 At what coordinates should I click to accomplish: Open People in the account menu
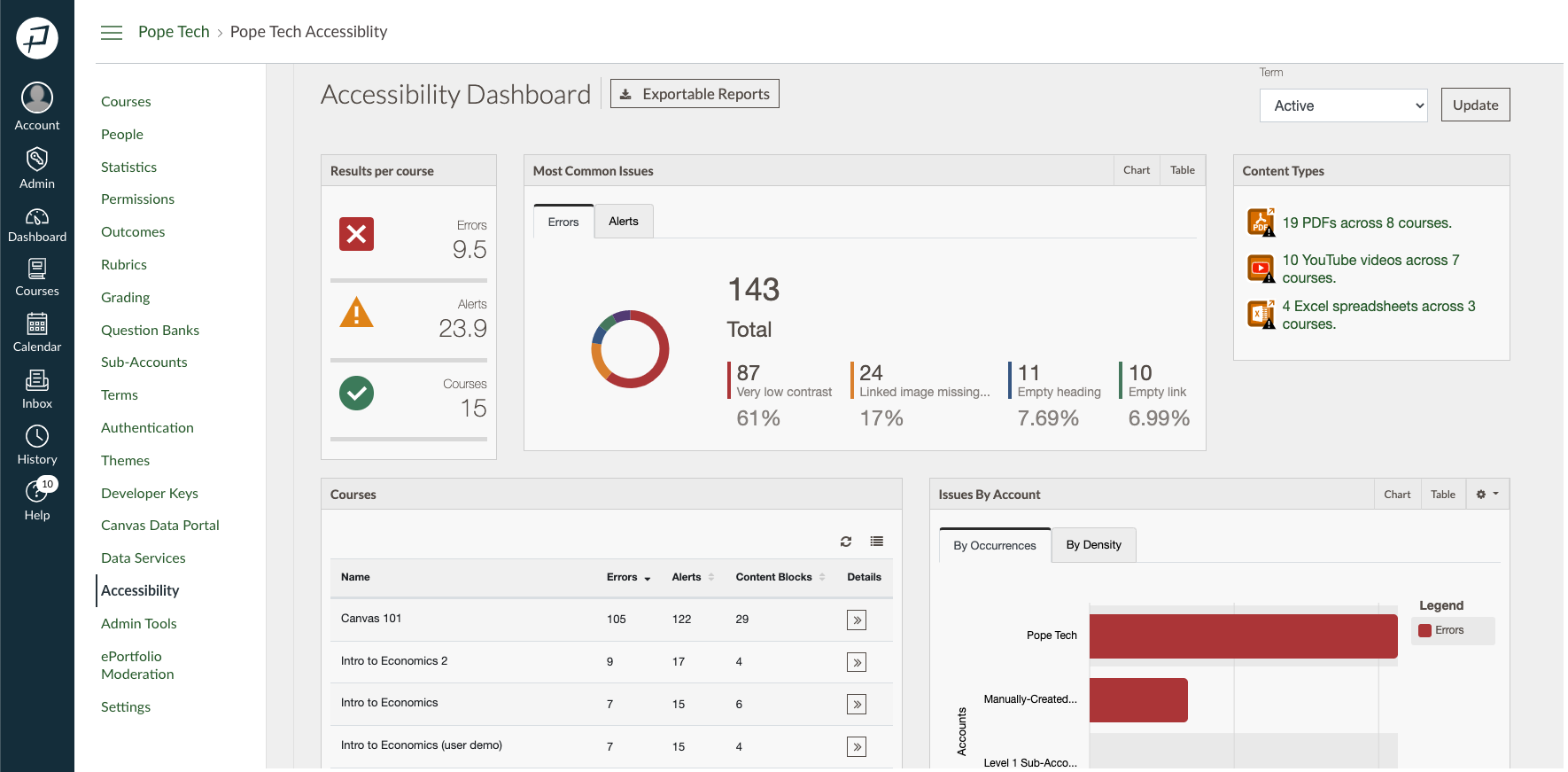pos(122,135)
